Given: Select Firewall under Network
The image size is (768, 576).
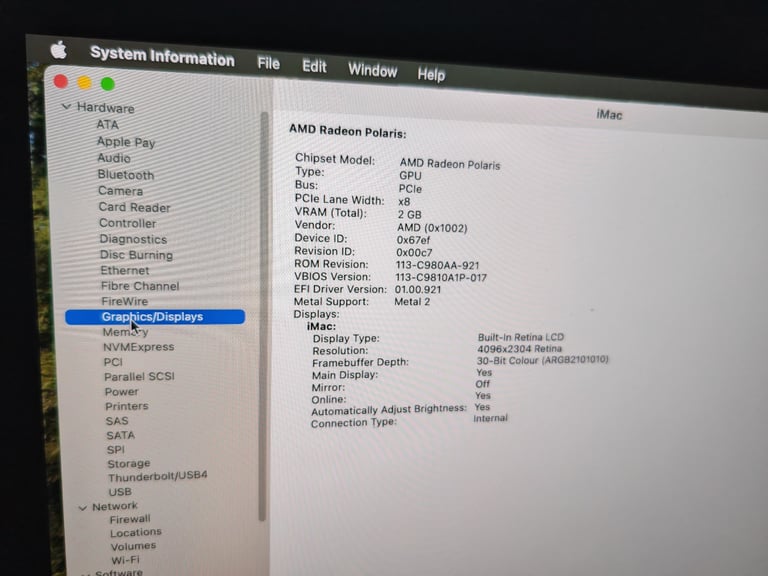Looking at the screenshot, I should pyautogui.click(x=130, y=519).
